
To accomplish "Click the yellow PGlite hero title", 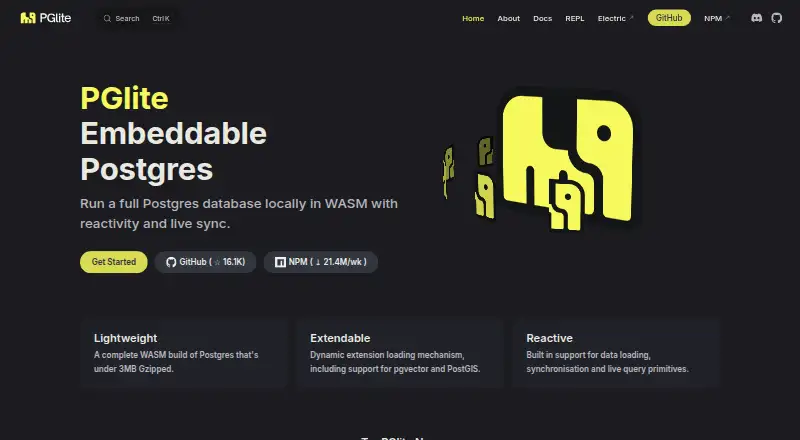I will click(x=124, y=98).
